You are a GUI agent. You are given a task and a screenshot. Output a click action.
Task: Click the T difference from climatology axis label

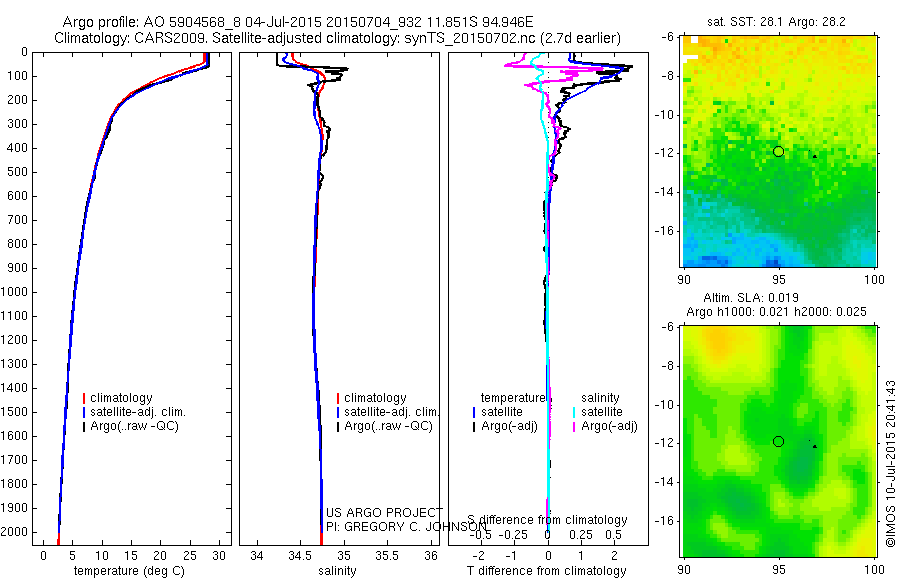[x=546, y=571]
